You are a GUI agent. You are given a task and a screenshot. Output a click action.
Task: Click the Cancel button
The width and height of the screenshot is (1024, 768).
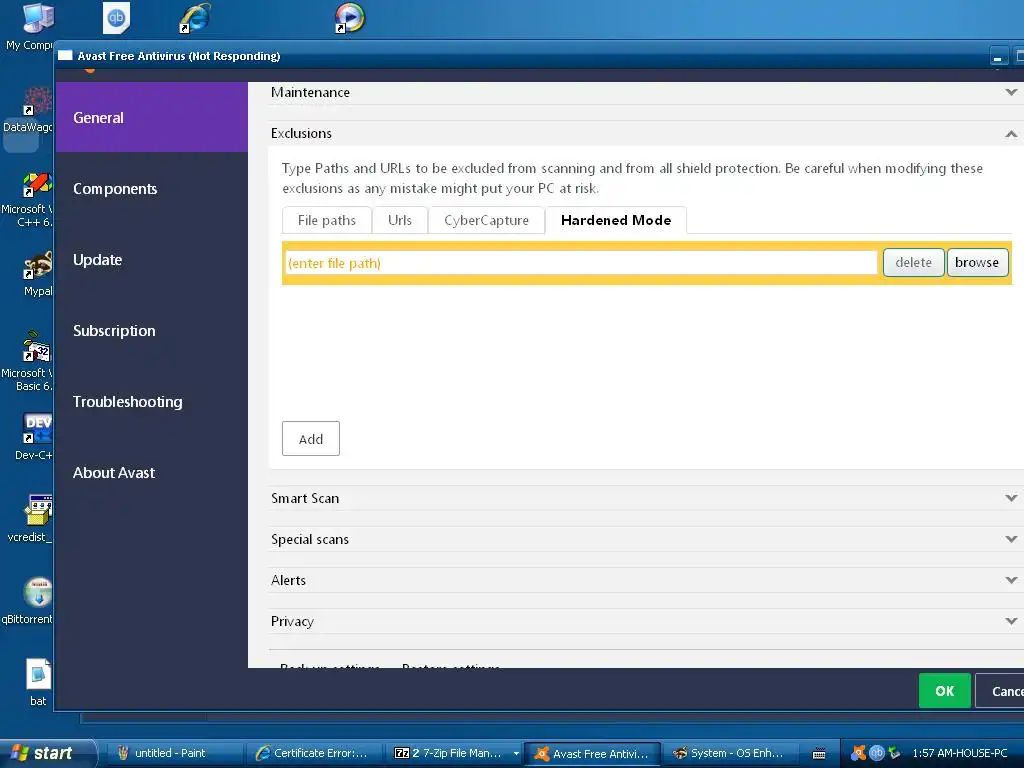click(1002, 691)
